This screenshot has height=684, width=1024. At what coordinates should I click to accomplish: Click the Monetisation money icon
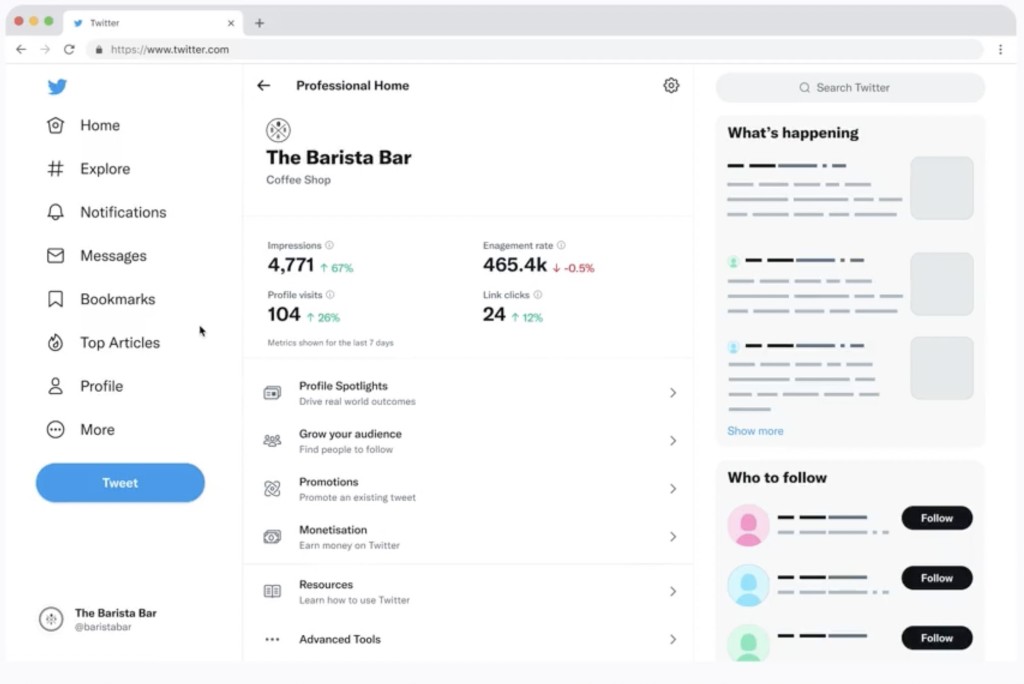point(272,537)
